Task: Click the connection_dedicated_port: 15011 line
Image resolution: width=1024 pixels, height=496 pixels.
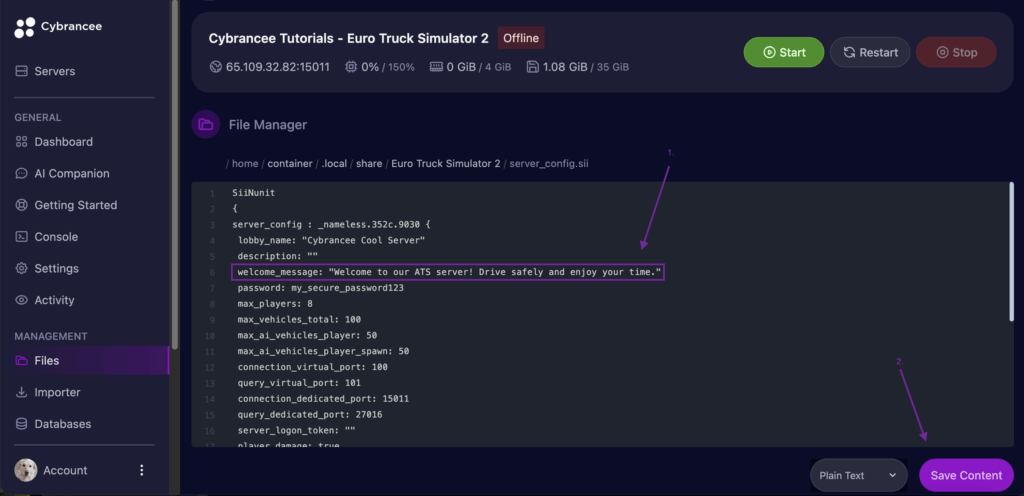Action: click(323, 398)
